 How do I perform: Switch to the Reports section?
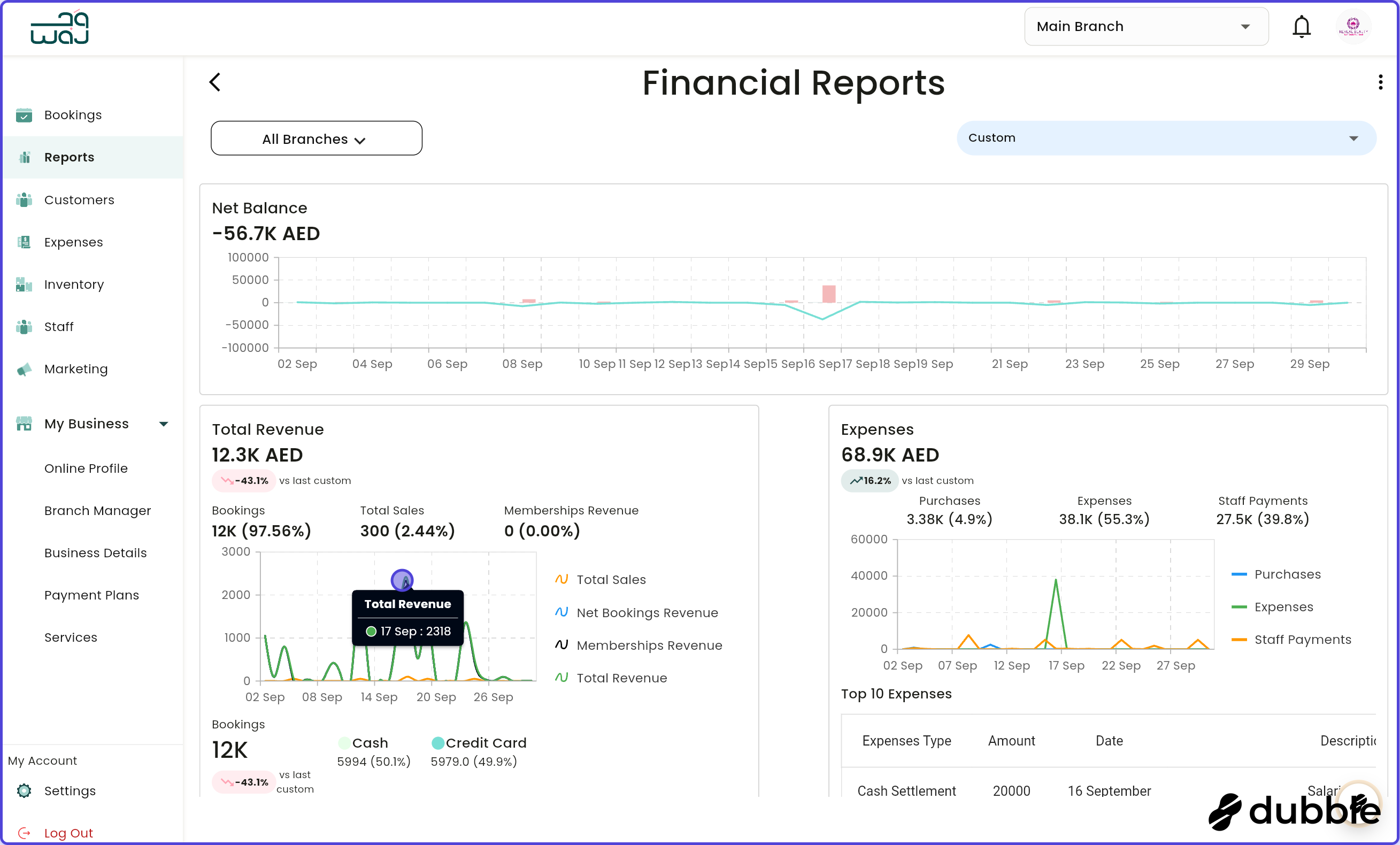coord(70,157)
